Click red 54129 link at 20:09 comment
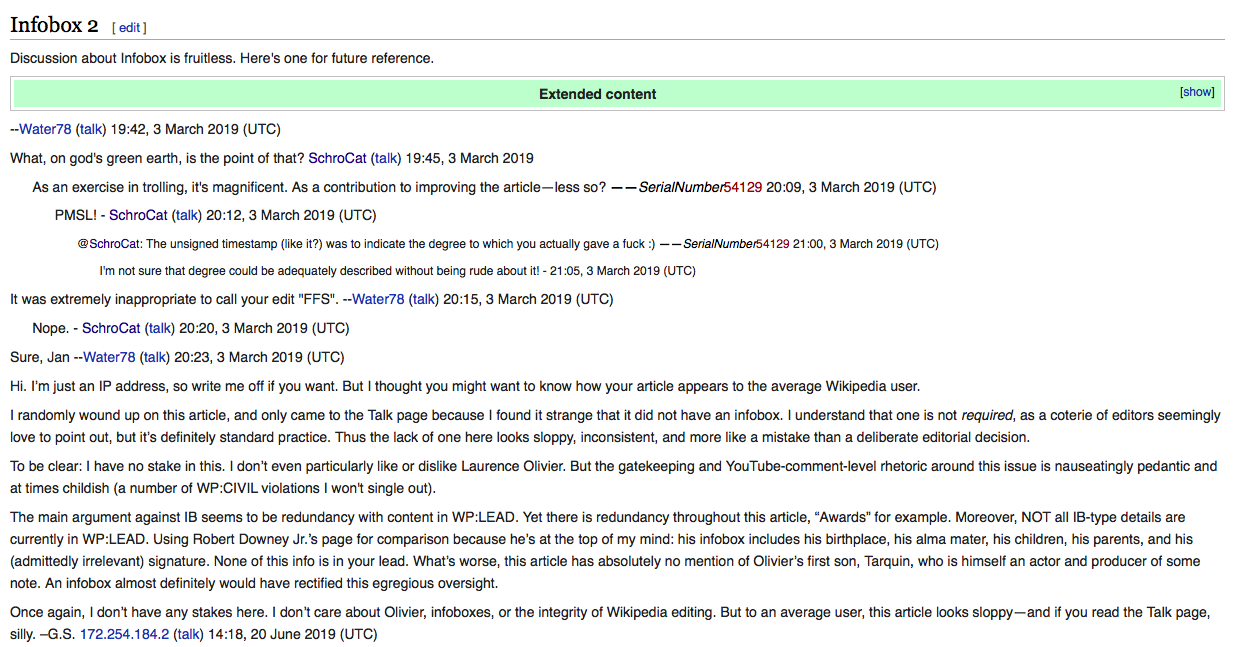The width and height of the screenshot is (1233, 647). (743, 187)
